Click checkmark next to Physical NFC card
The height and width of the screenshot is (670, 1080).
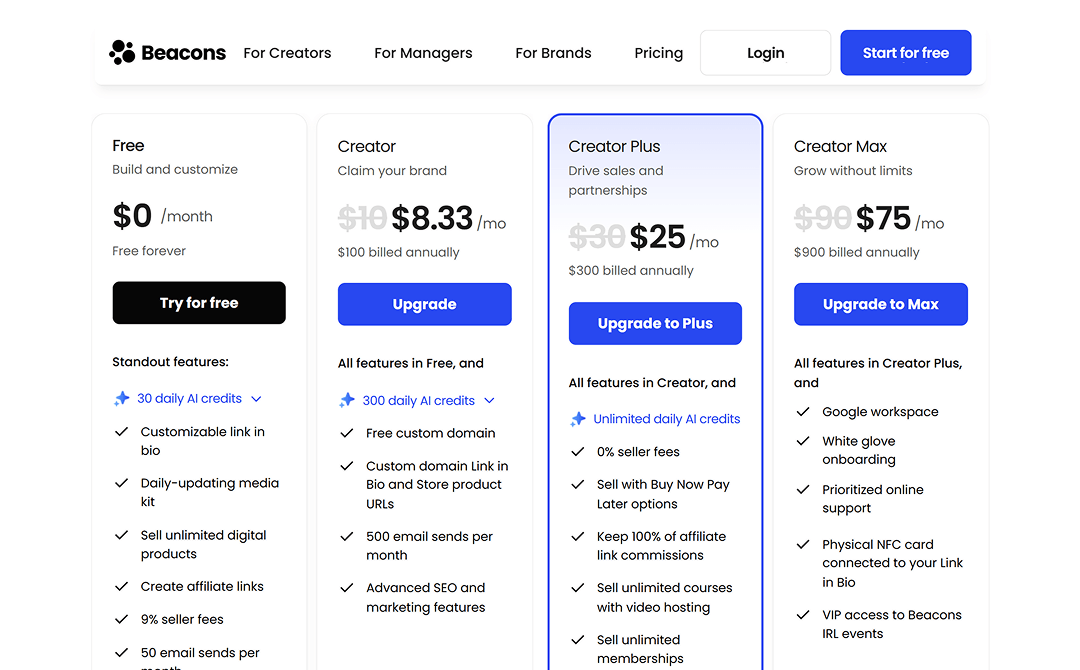pos(803,545)
